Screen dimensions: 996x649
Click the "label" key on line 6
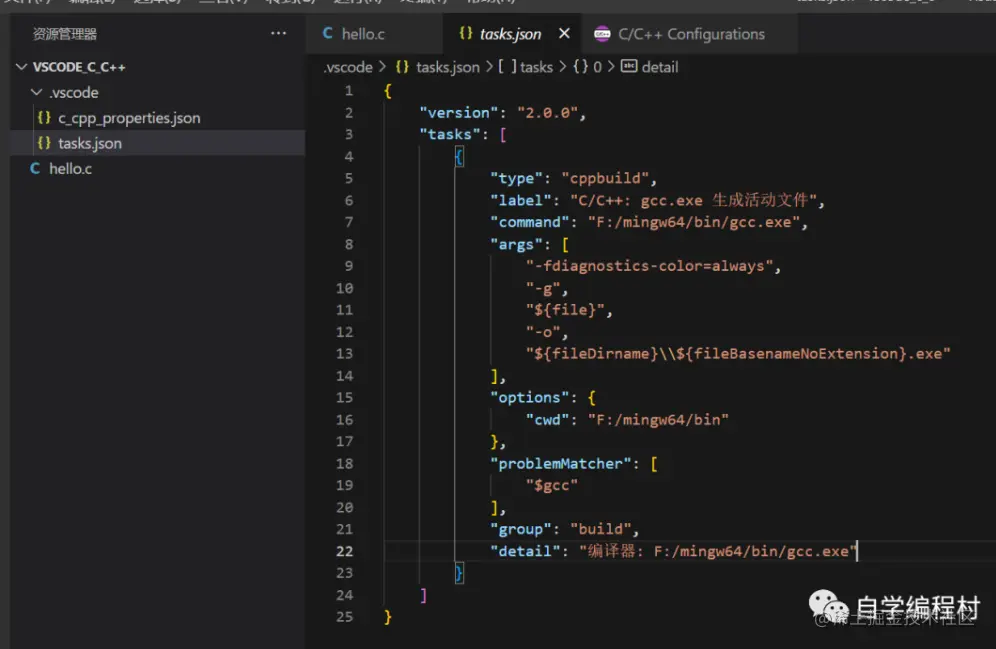coord(520,200)
